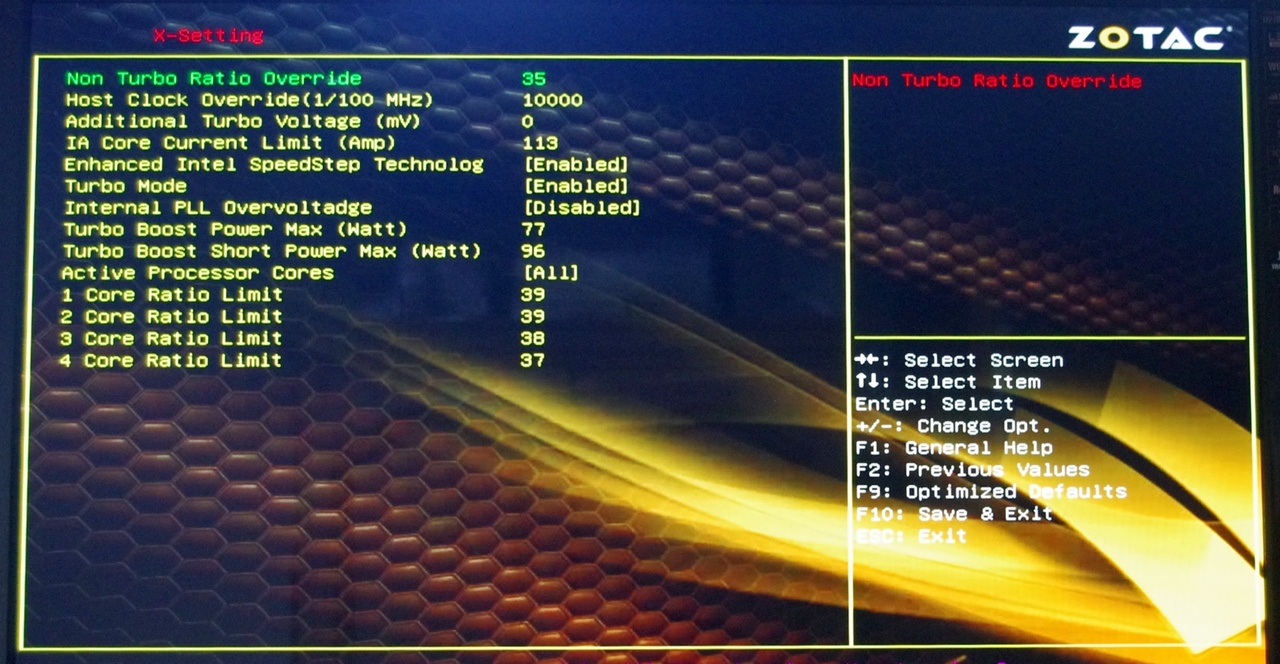Select Turbo Boost Short Power Max label
This screenshot has width=1280, height=664.
pyautogui.click(x=271, y=251)
